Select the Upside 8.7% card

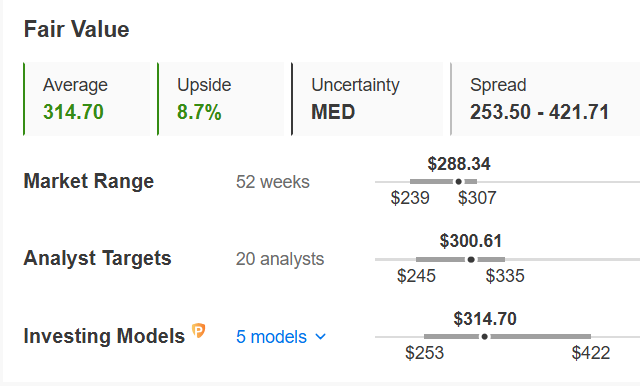click(220, 99)
